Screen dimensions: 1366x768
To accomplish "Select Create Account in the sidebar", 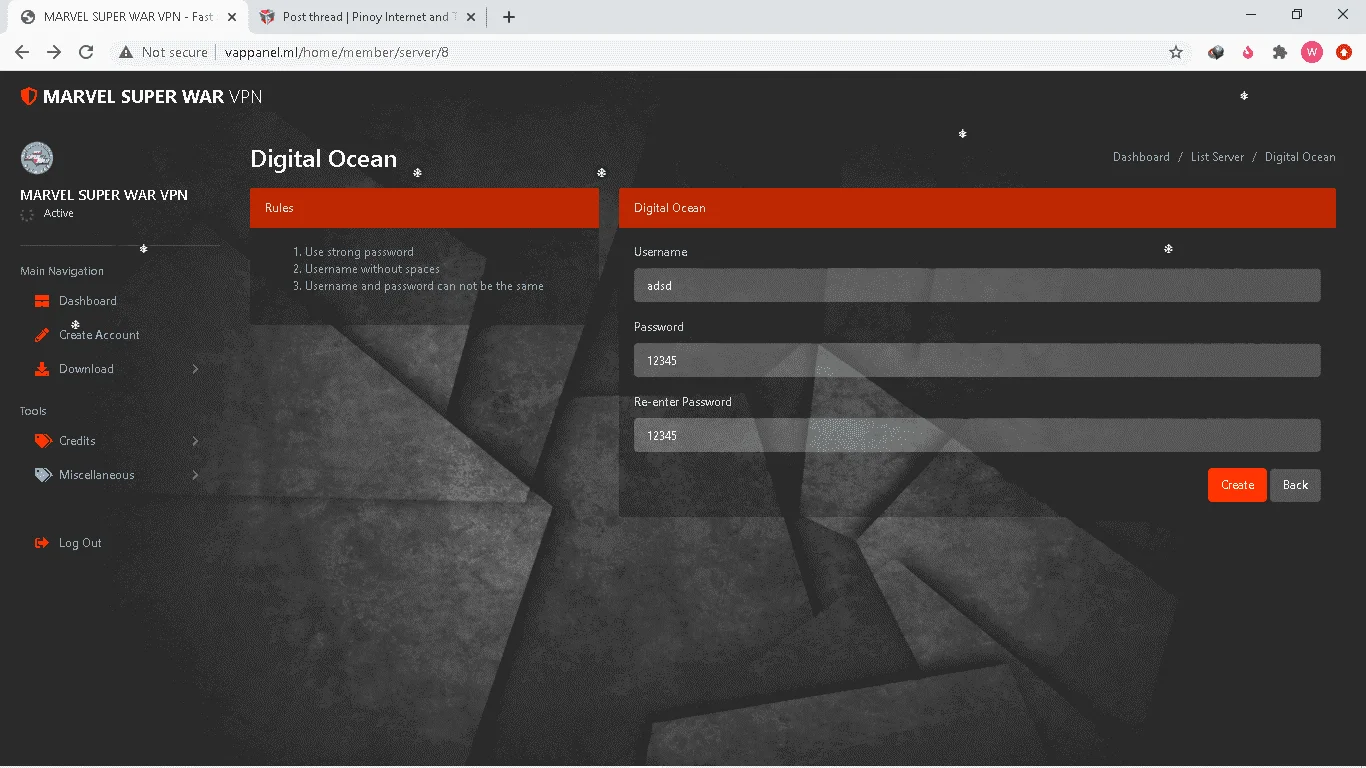I will pyautogui.click(x=99, y=335).
